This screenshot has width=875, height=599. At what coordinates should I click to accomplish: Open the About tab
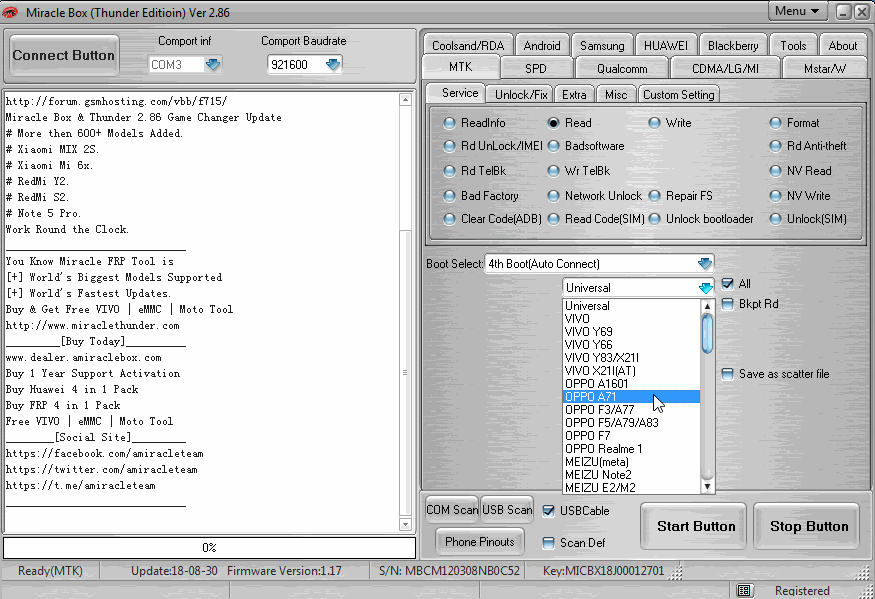tap(842, 46)
